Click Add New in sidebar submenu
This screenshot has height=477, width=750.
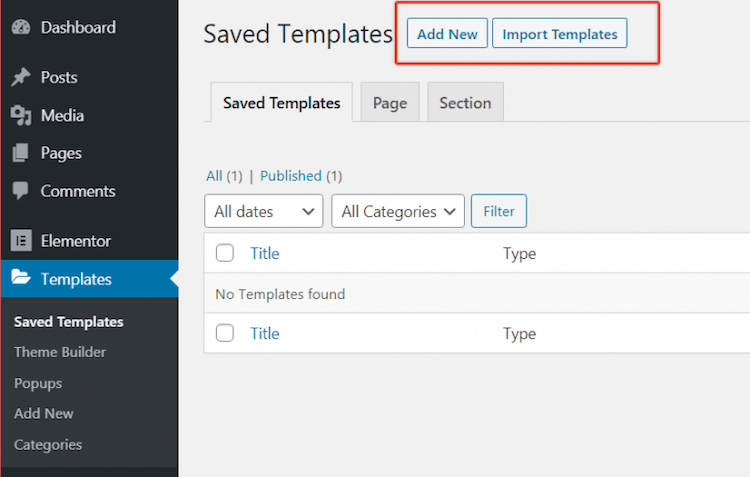click(44, 413)
